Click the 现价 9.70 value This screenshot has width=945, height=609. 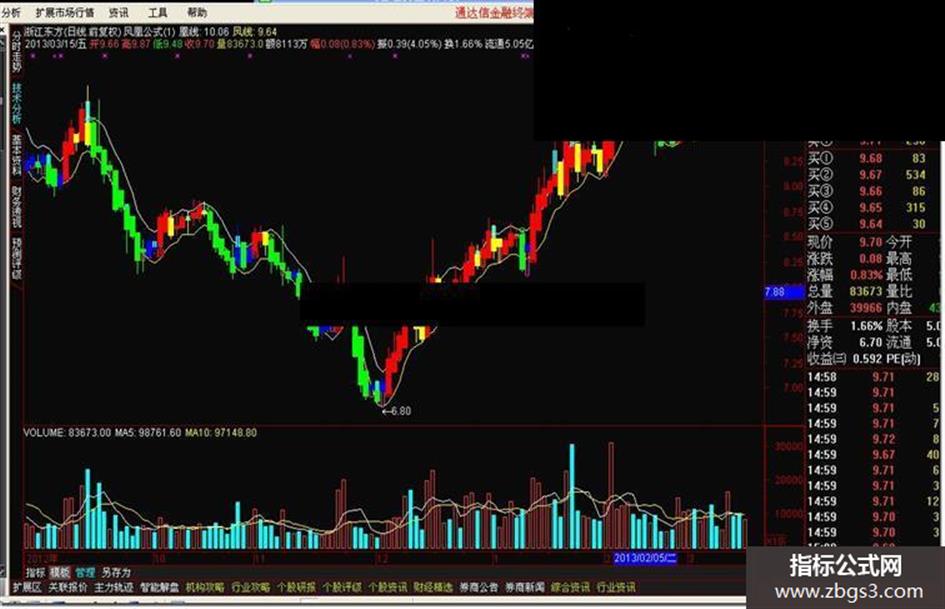[871, 242]
